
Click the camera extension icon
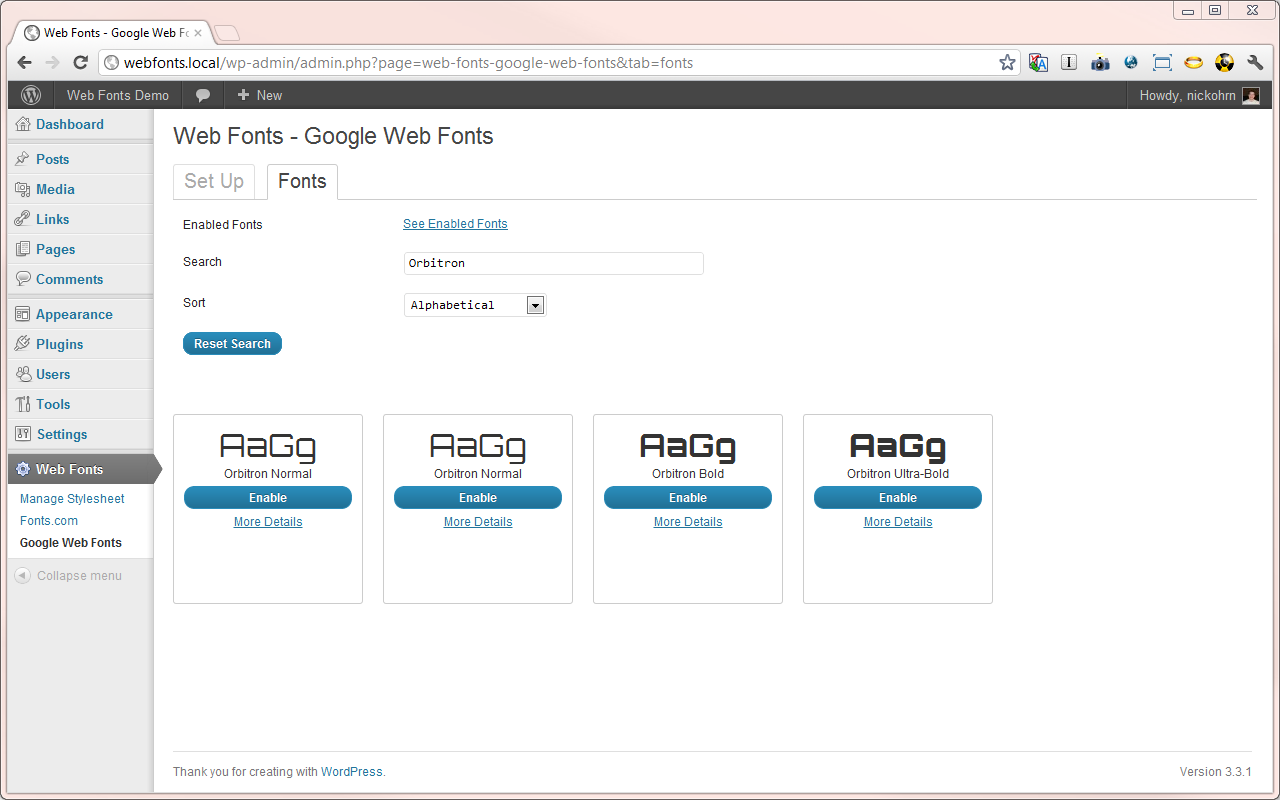1100,63
